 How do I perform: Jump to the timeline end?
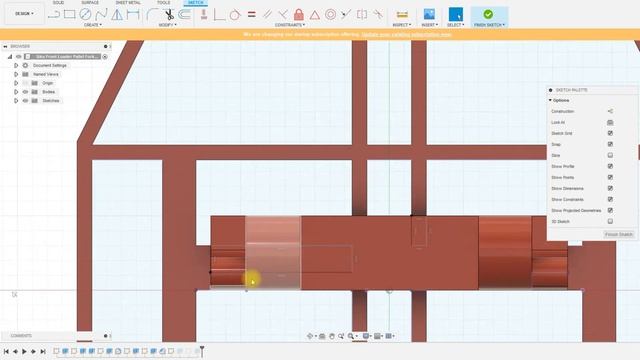(42, 351)
